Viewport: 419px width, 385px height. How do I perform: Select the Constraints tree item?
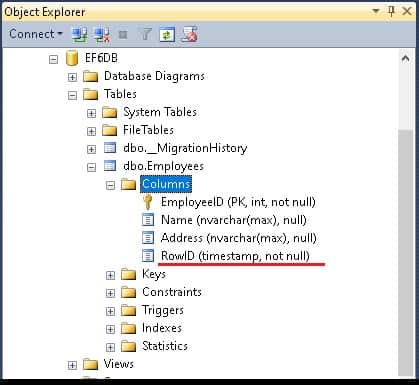(x=172, y=292)
